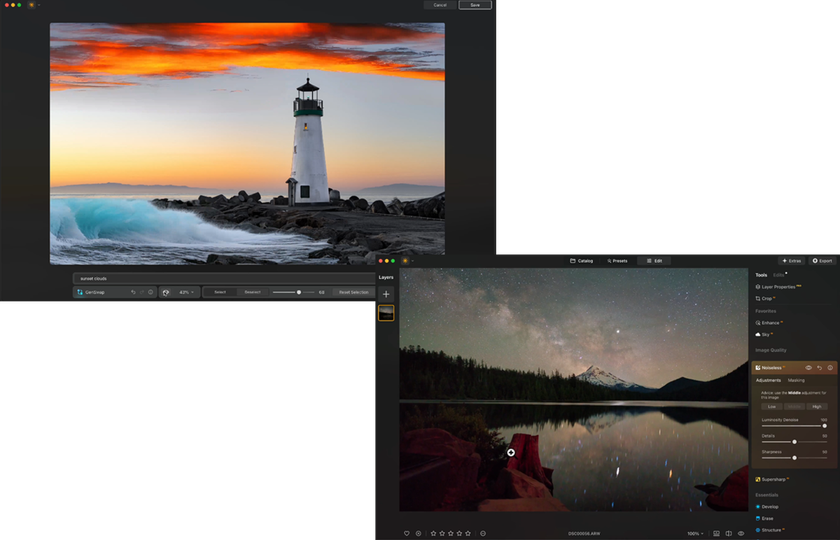Open the Edits tab in right panel
This screenshot has height=540, width=840.
[778, 275]
